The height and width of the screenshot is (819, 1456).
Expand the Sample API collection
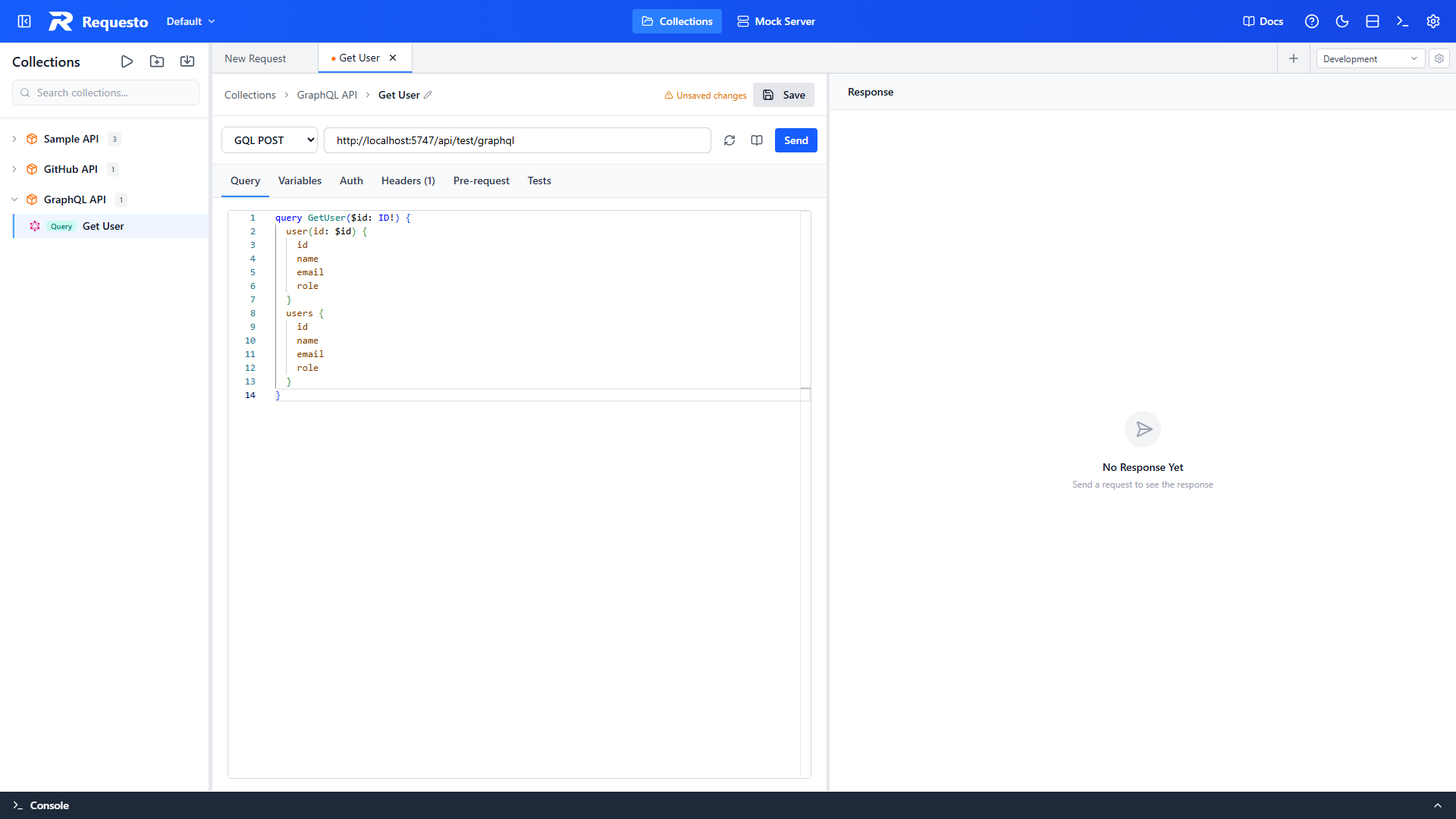[x=14, y=139]
